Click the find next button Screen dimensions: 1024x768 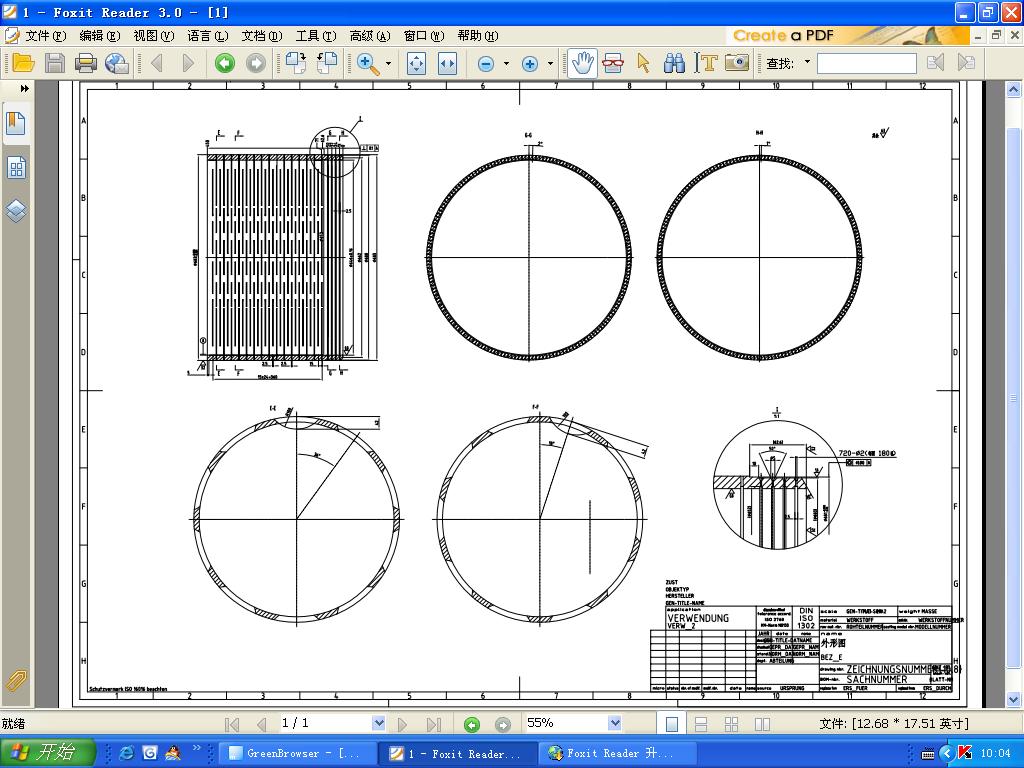tap(966, 63)
